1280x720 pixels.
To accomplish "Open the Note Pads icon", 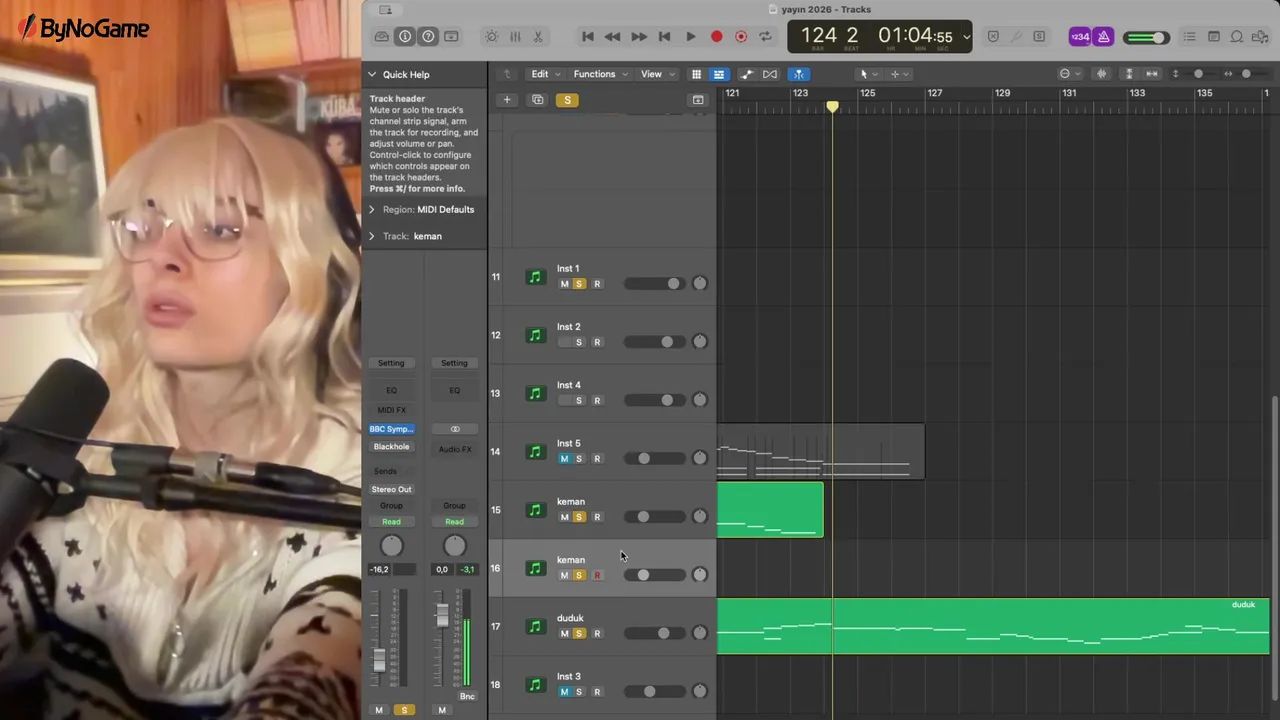I will (x=1213, y=36).
